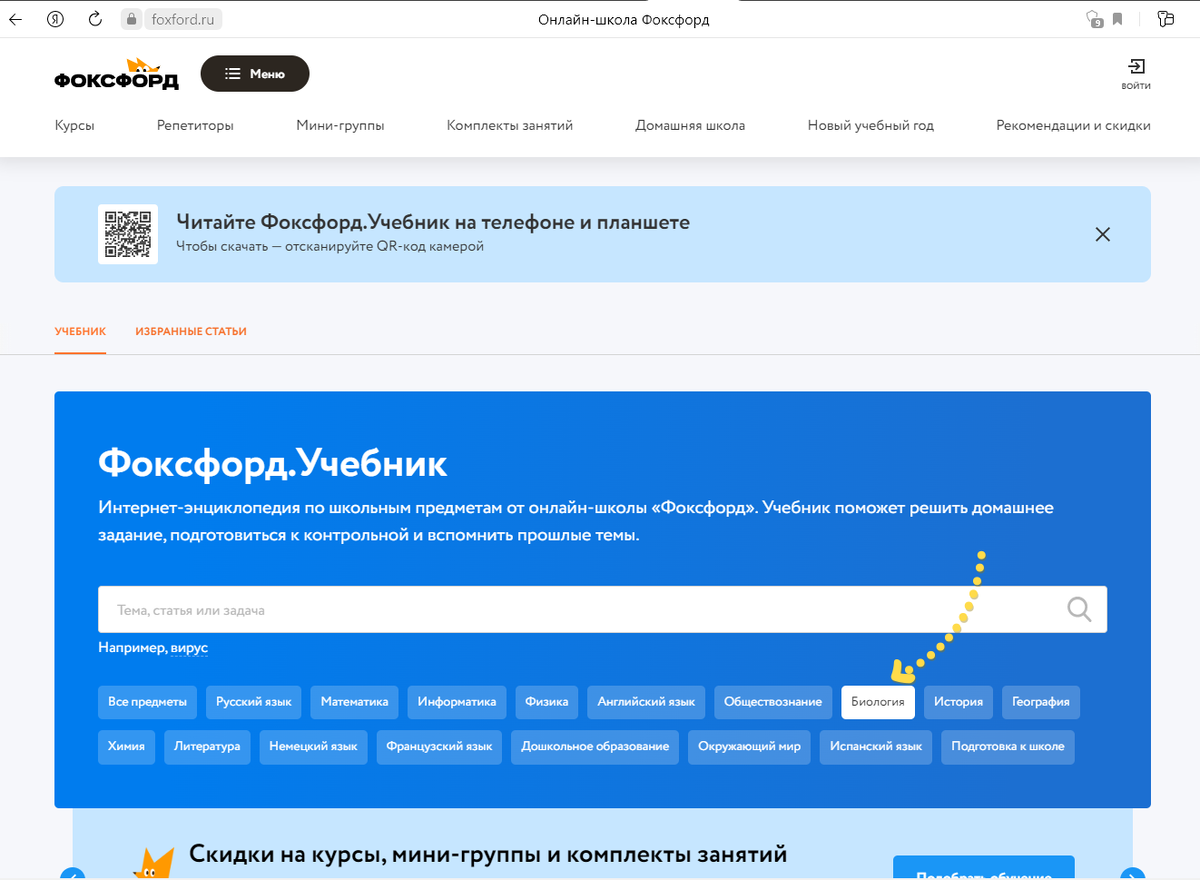
Task: Open Комплекты занятий
Action: click(x=510, y=126)
